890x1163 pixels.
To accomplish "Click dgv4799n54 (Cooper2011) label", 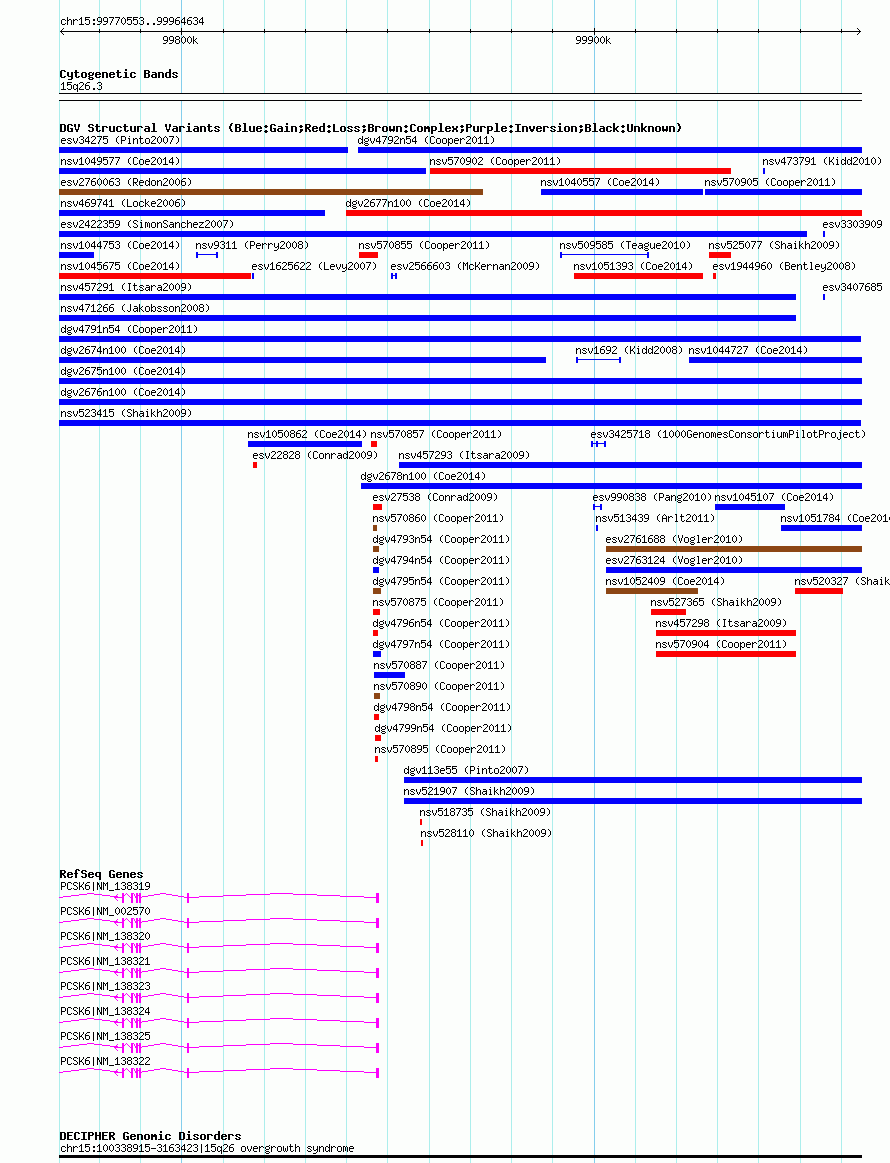I will [x=443, y=728].
